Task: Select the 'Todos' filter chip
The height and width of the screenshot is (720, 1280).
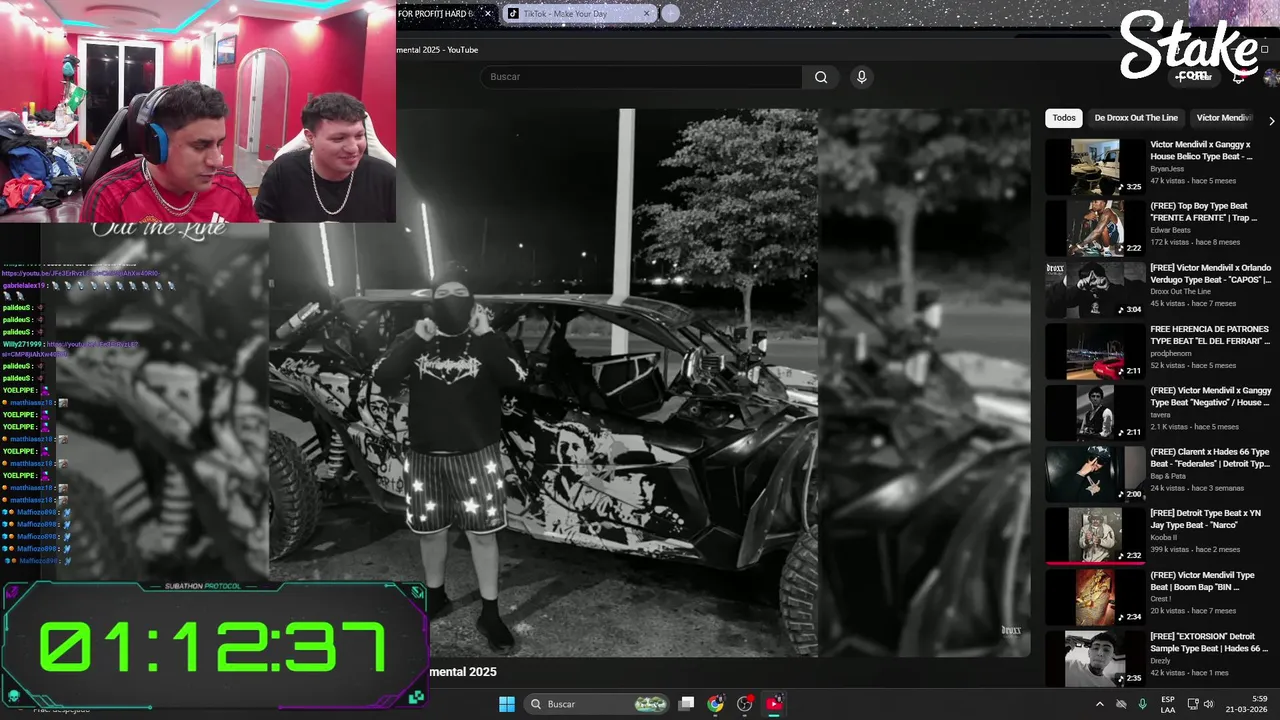Action: click(x=1064, y=118)
